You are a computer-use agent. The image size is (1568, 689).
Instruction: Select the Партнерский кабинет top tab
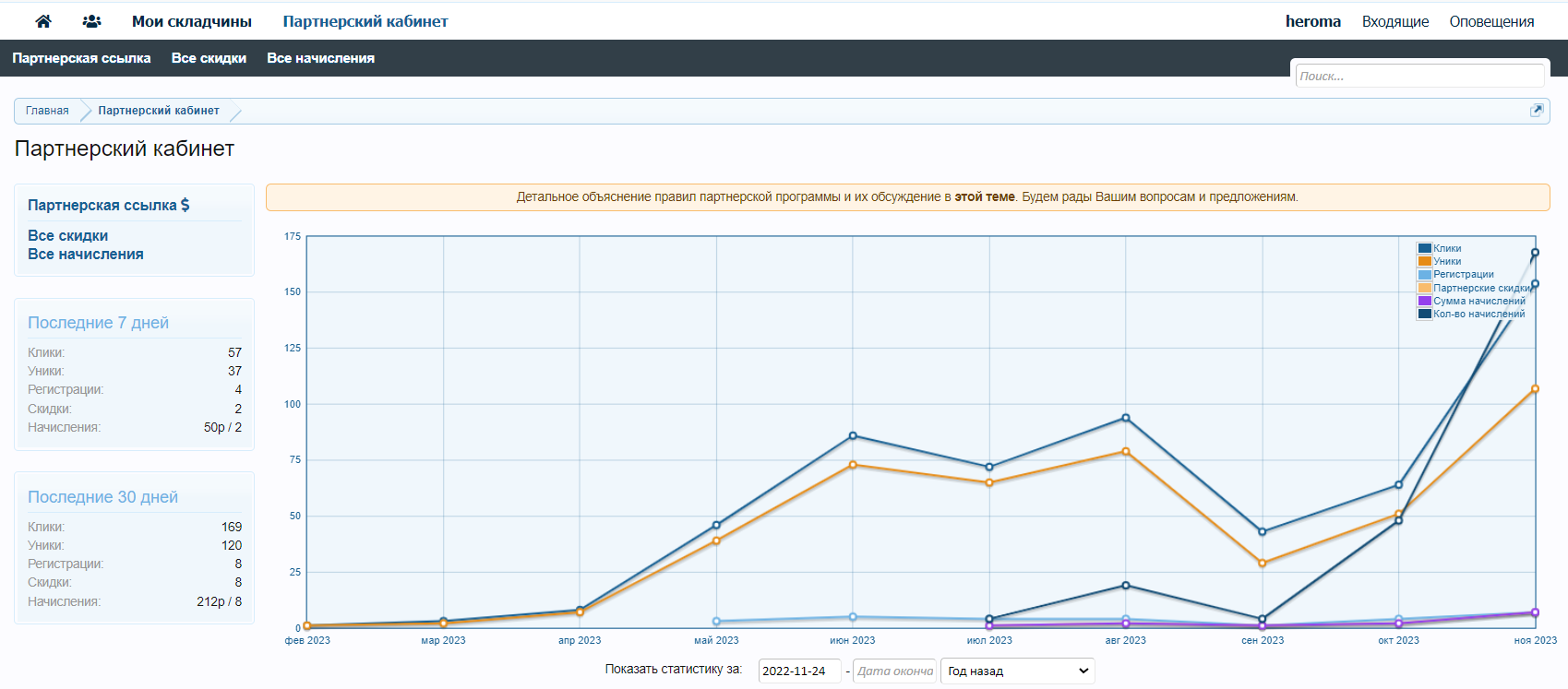[365, 21]
